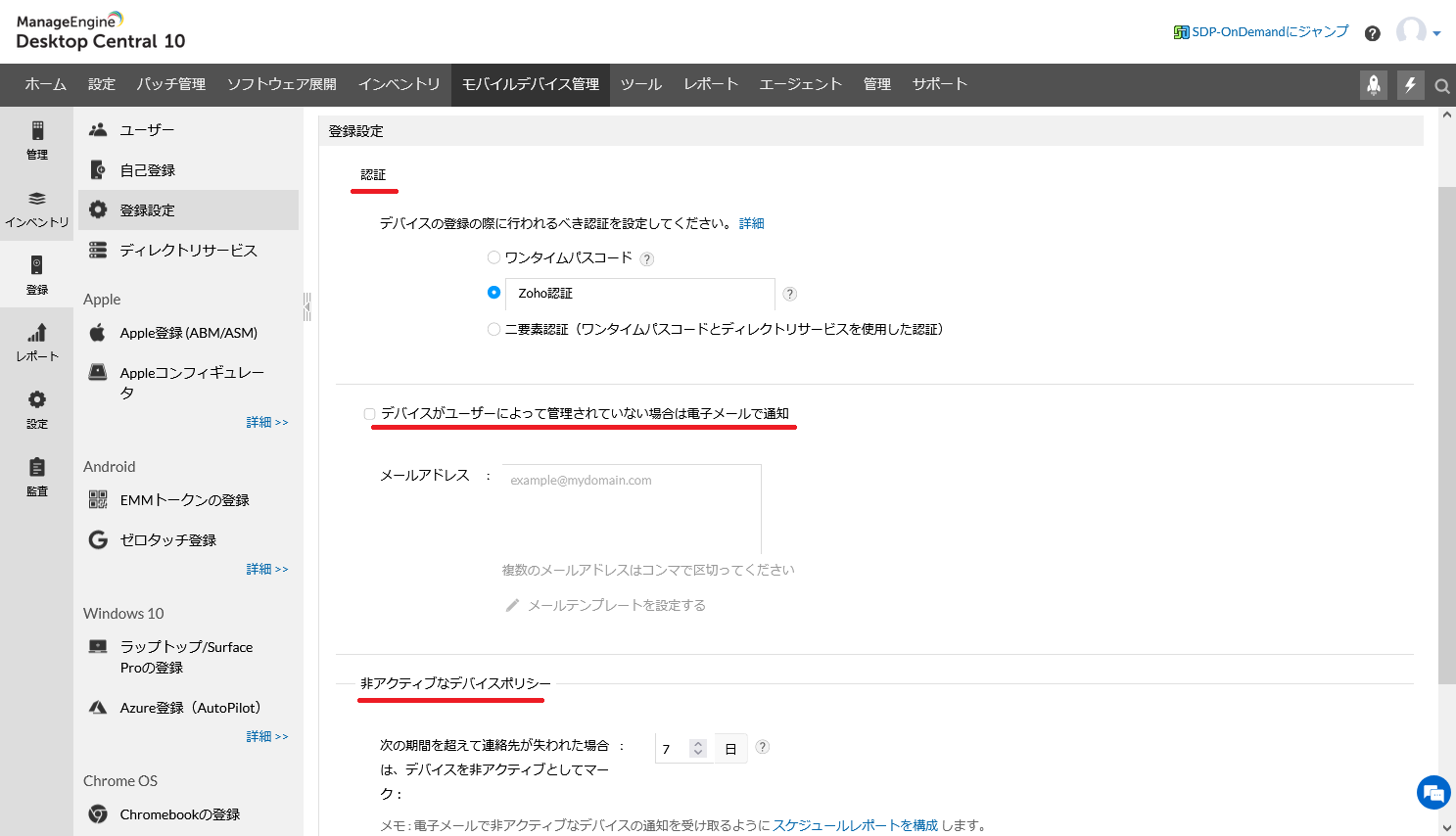This screenshot has width=1456, height=836.
Task: Click the help icon beside Zoho認証 field
Action: pos(790,294)
